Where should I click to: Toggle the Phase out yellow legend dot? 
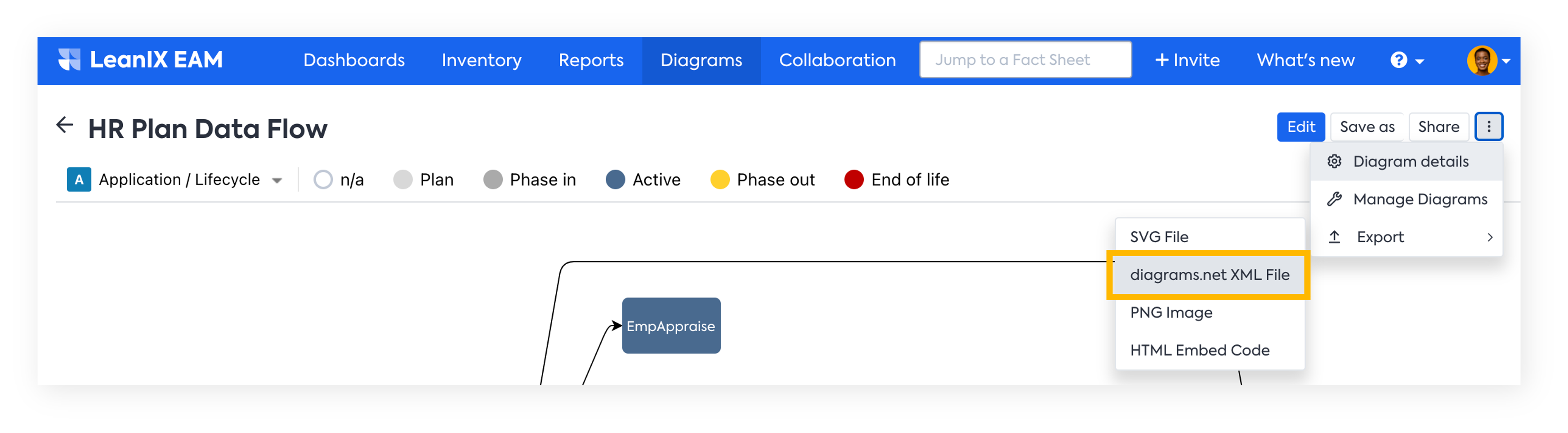pos(720,180)
